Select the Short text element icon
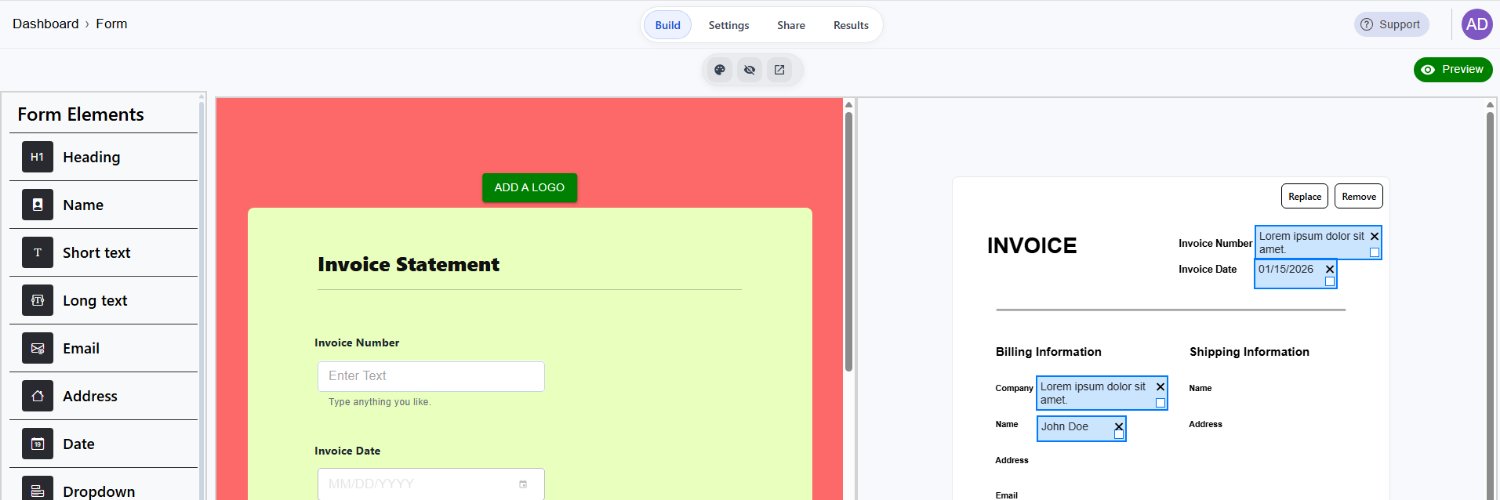Image resolution: width=1500 pixels, height=500 pixels. click(x=37, y=253)
